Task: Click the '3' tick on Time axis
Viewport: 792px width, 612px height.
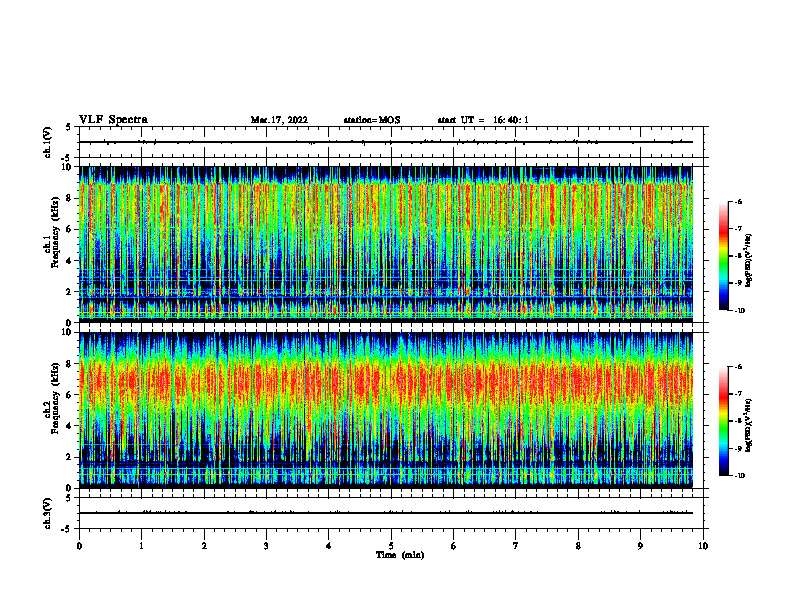Action: pyautogui.click(x=266, y=546)
